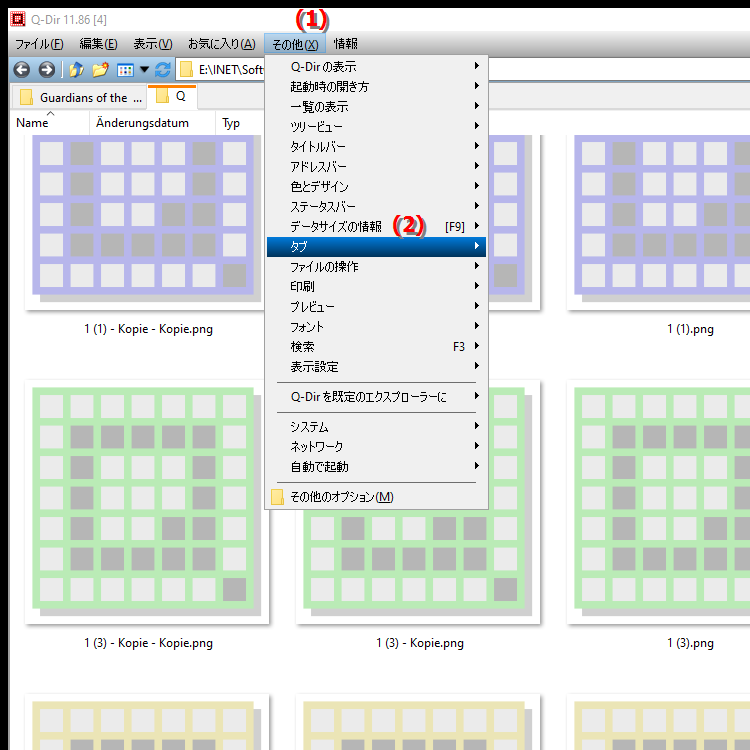The height and width of the screenshot is (750, 750).
Task: Click file name 1 (1).png
Action: [690, 329]
